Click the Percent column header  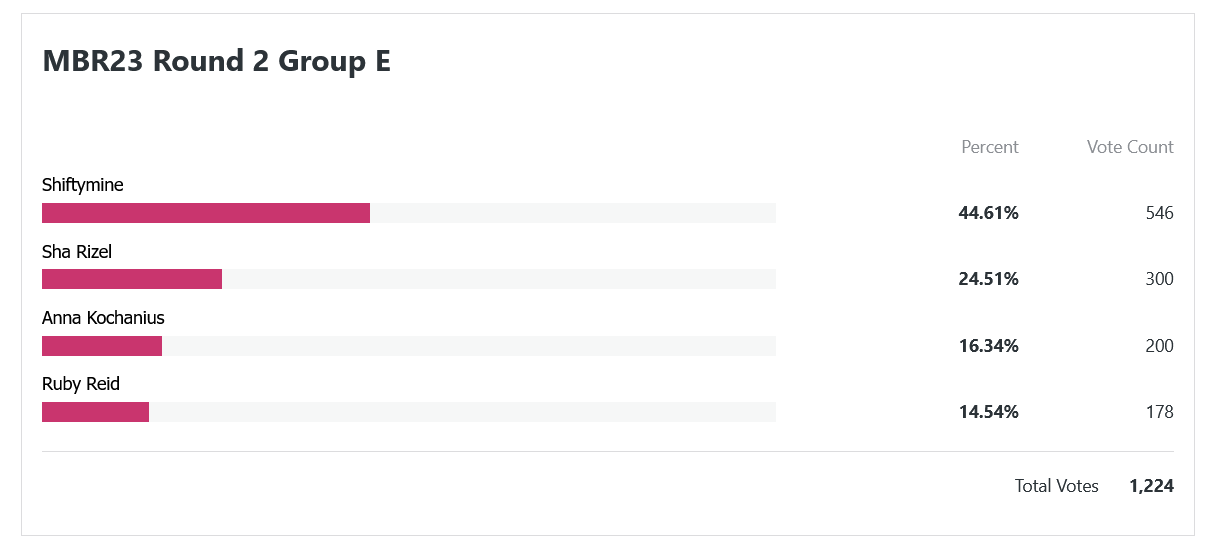point(990,147)
